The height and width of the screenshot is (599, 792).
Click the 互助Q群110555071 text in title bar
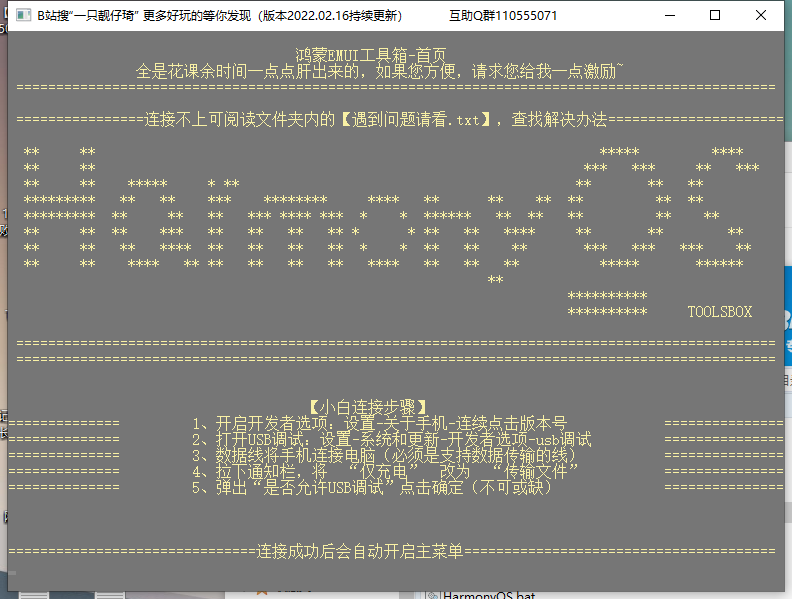pos(504,16)
